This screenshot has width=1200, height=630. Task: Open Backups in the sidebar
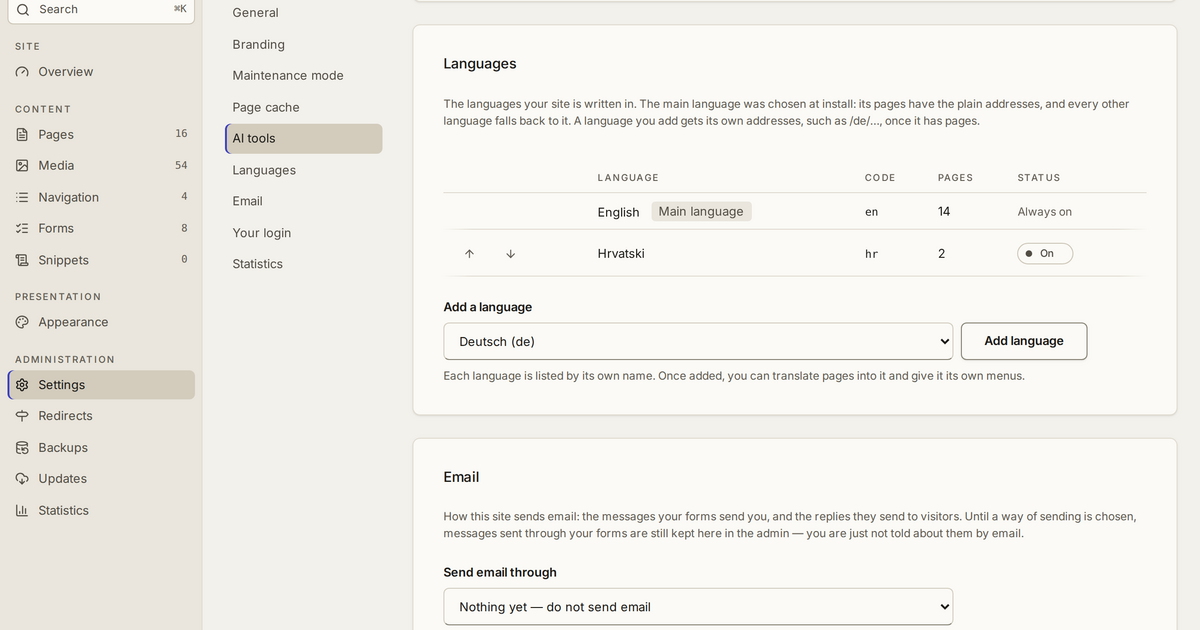pyautogui.click(x=101, y=448)
